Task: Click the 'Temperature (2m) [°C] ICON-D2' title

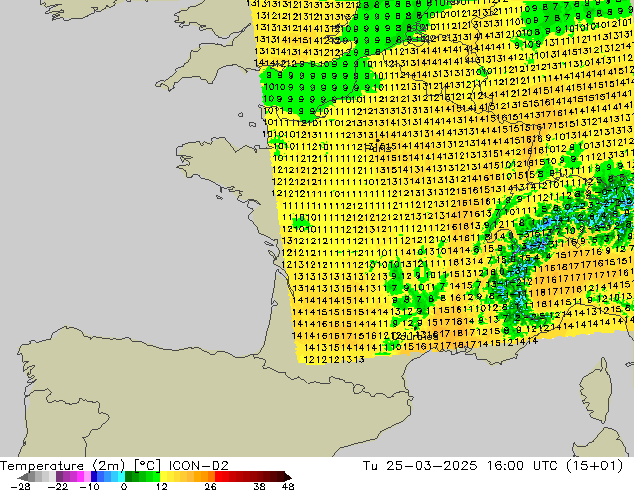Action: [114, 465]
